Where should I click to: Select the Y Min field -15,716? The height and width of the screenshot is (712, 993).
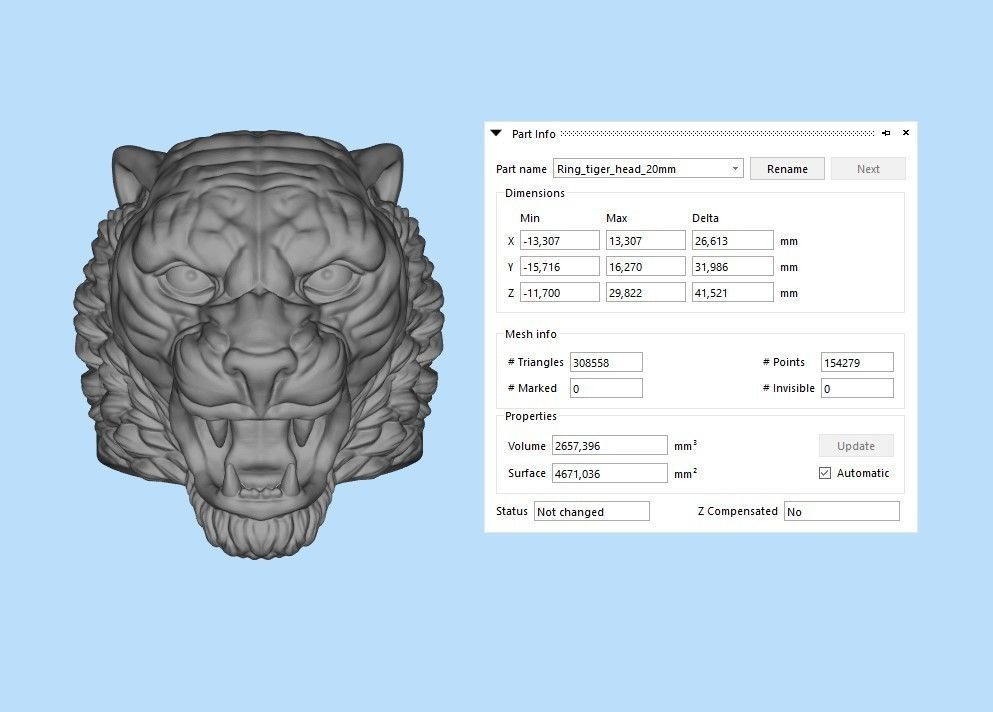(559, 266)
